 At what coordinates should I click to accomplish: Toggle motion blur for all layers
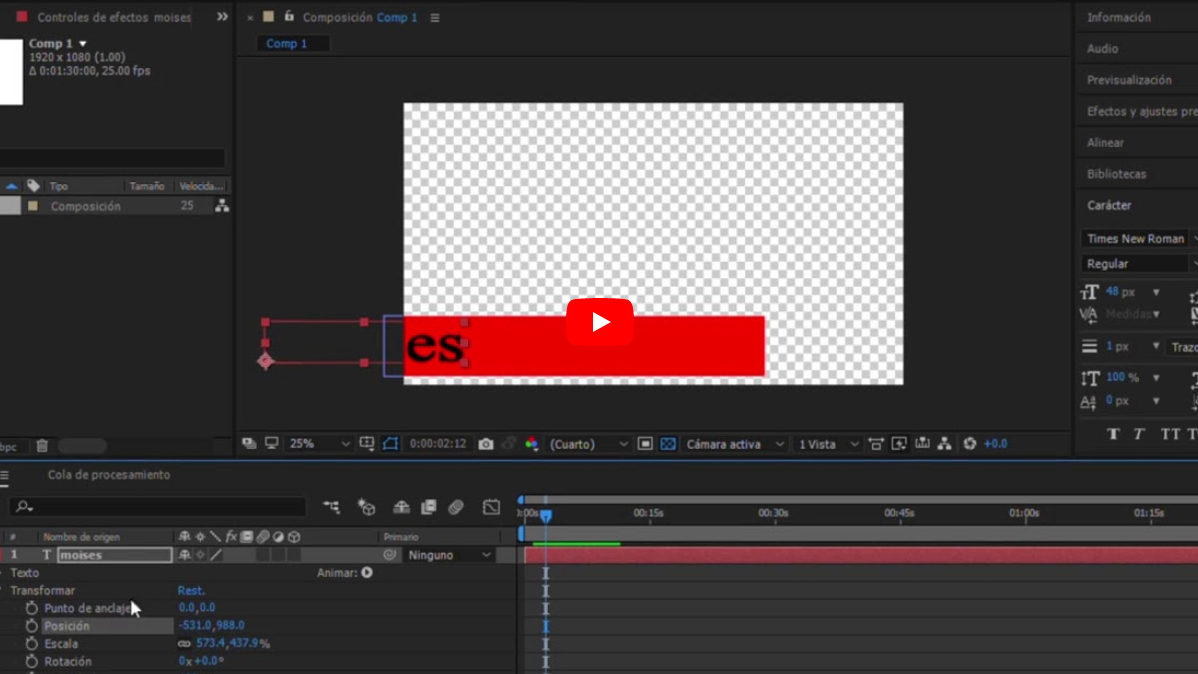pos(456,507)
